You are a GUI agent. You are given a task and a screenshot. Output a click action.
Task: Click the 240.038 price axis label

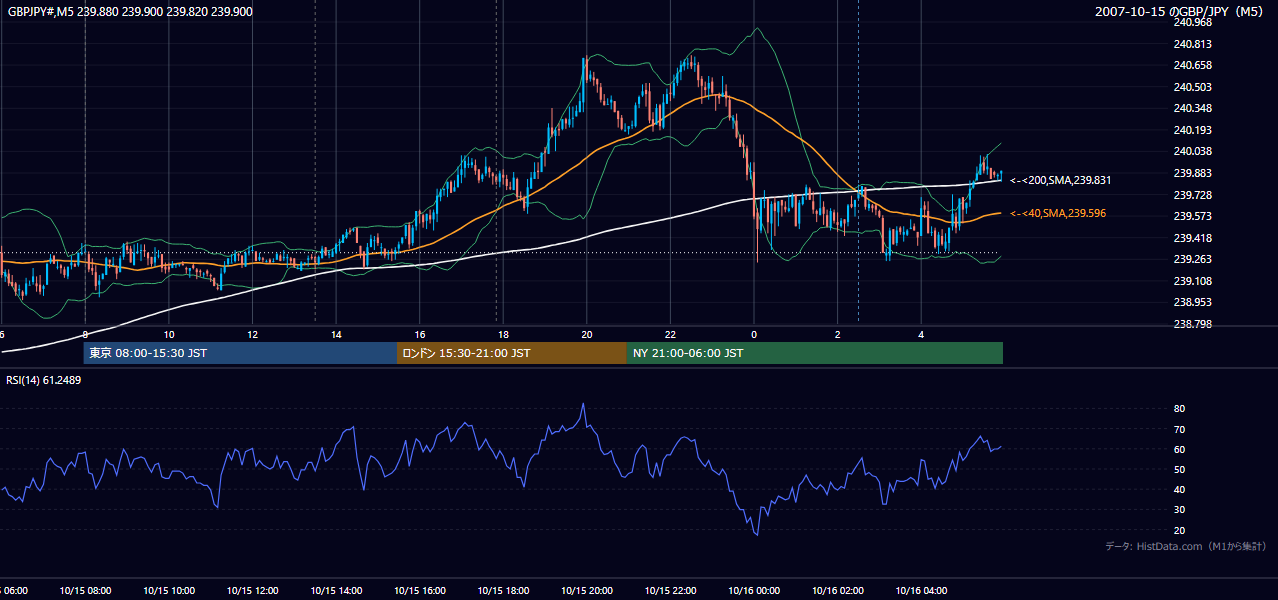pos(1193,151)
